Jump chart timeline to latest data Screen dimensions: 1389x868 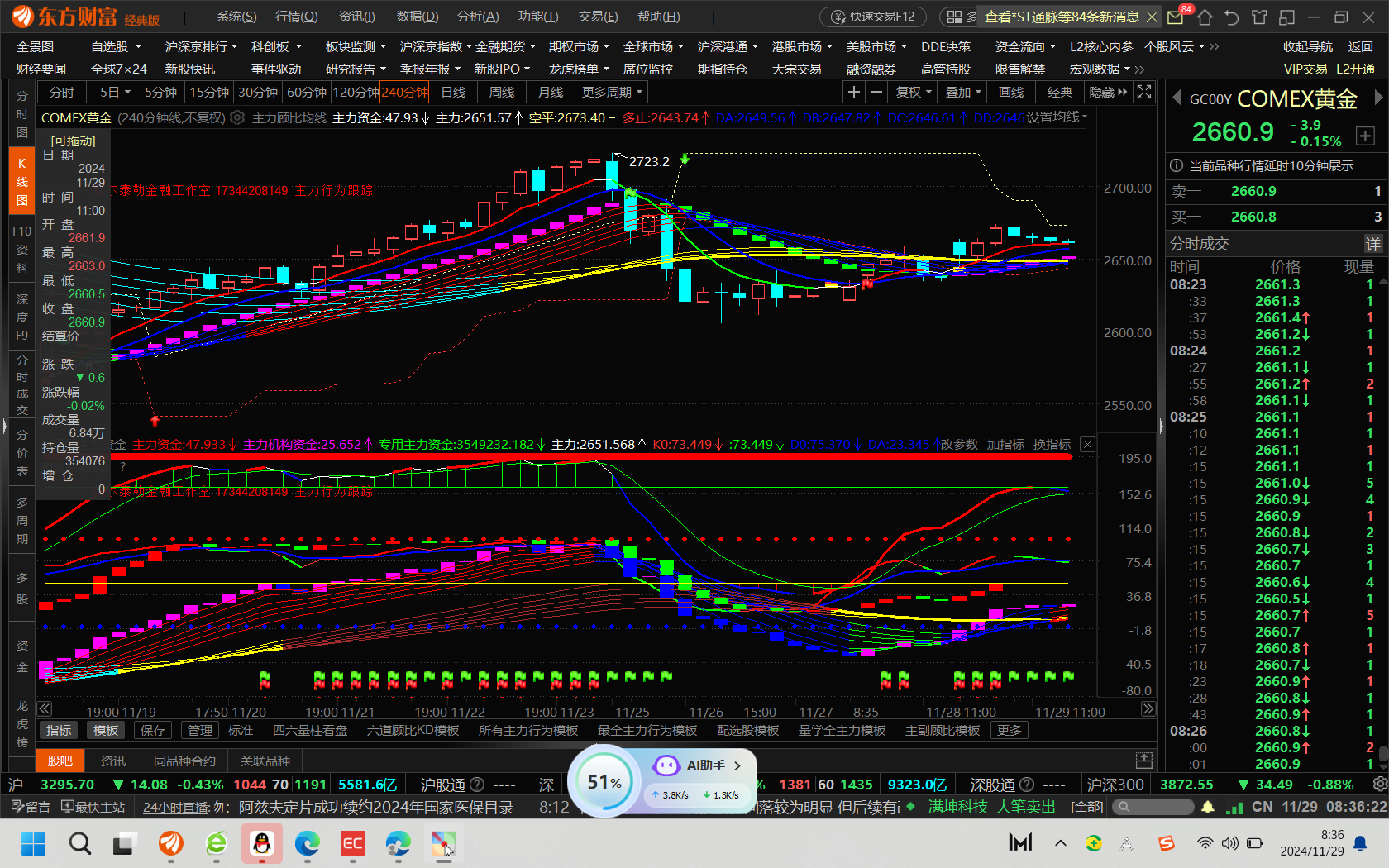(1148, 709)
